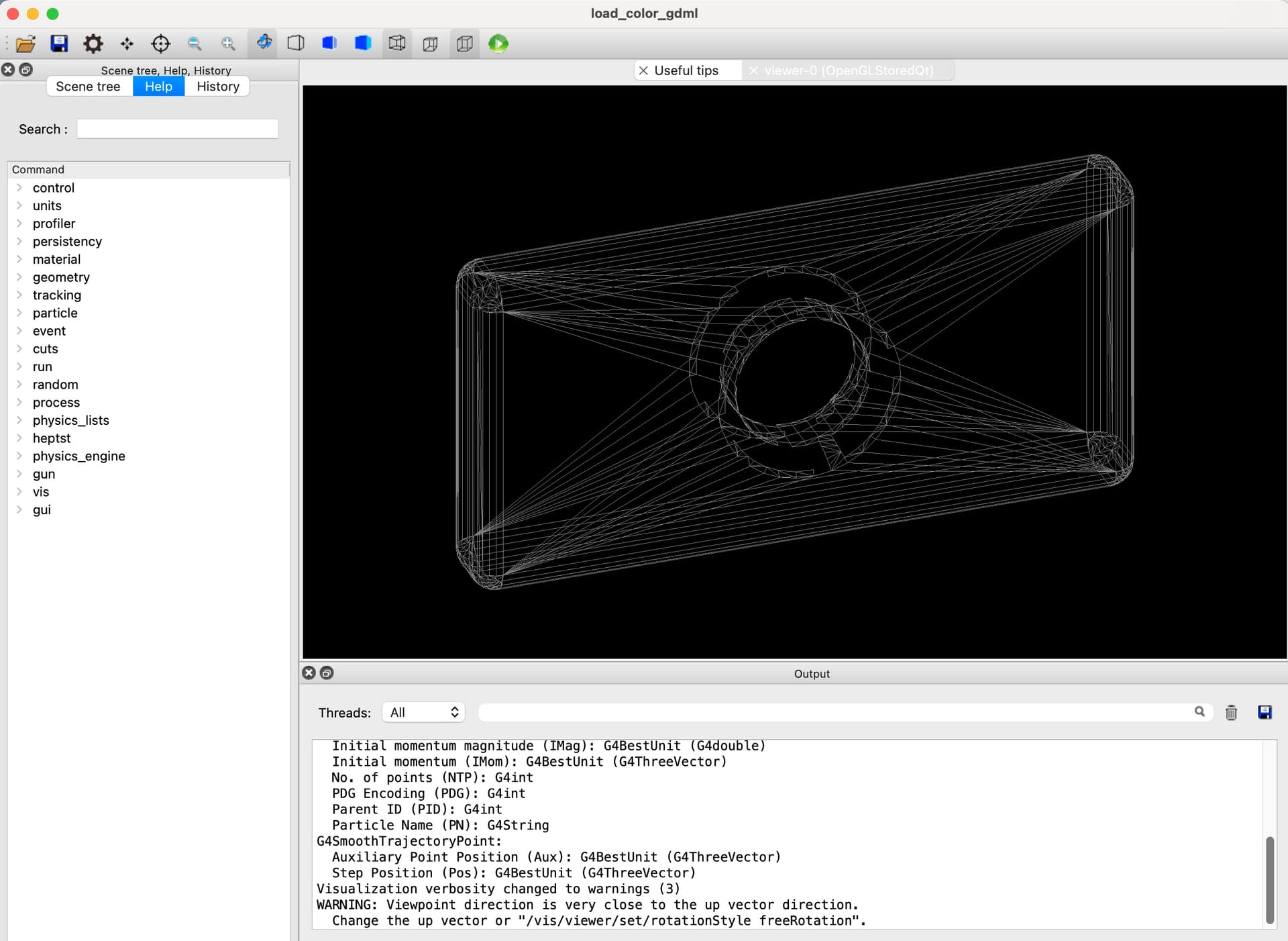Expand the persistency command group
This screenshot has height=941, width=1288.
(x=19, y=241)
